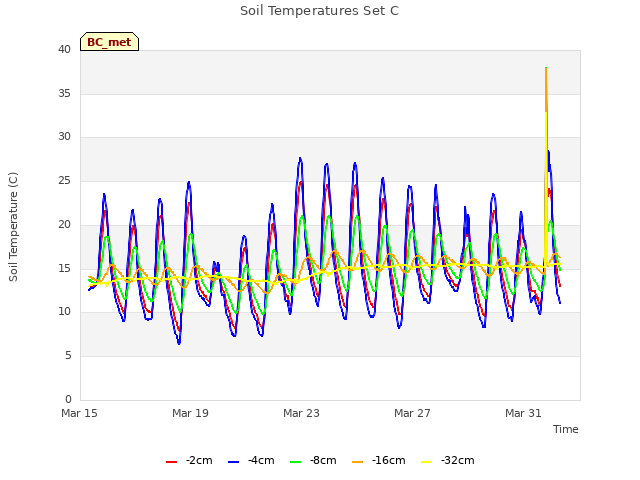Click the 30 y-axis tick label
640x480 pixels.
(x=64, y=137)
